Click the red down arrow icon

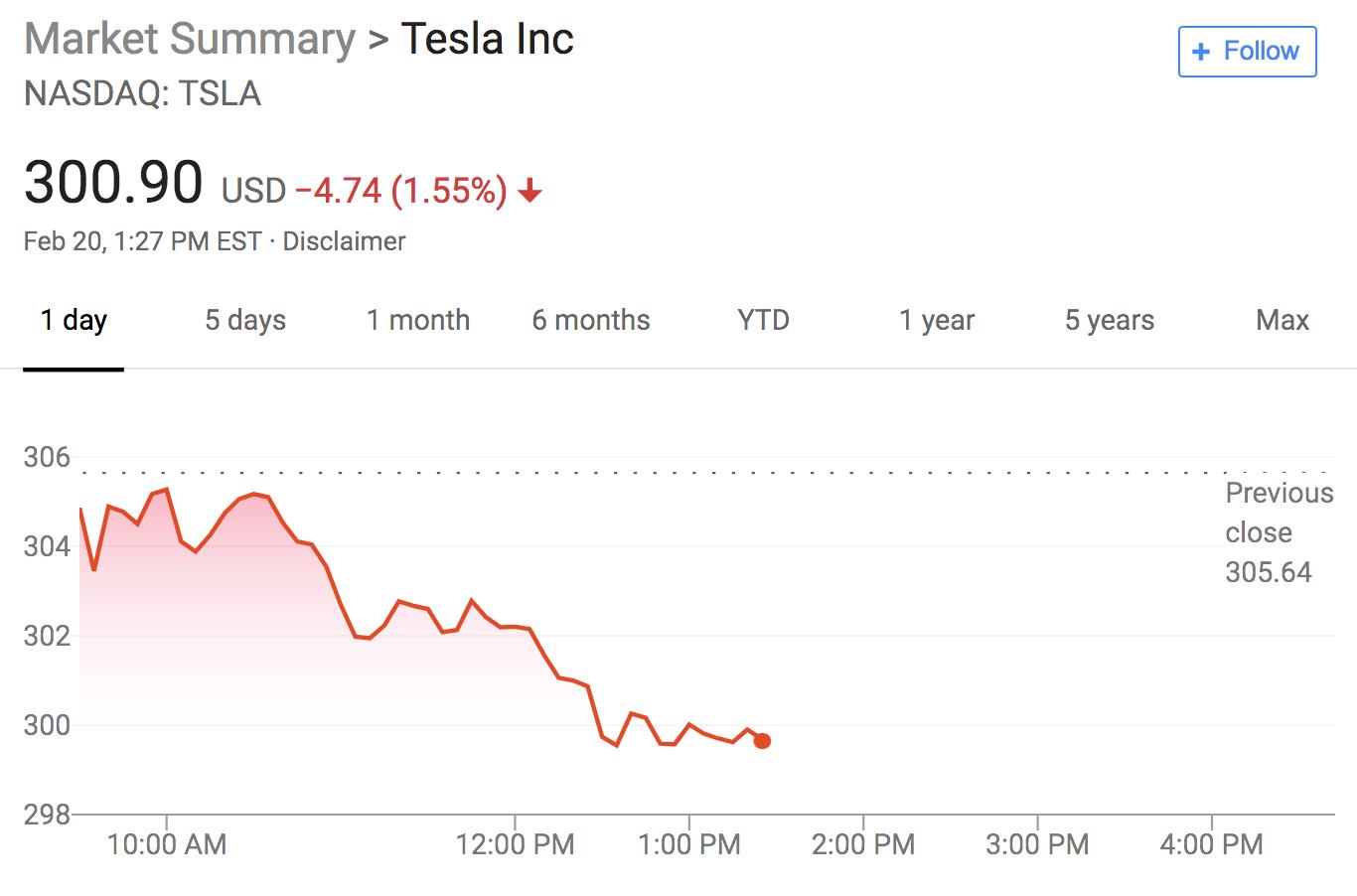click(x=530, y=190)
